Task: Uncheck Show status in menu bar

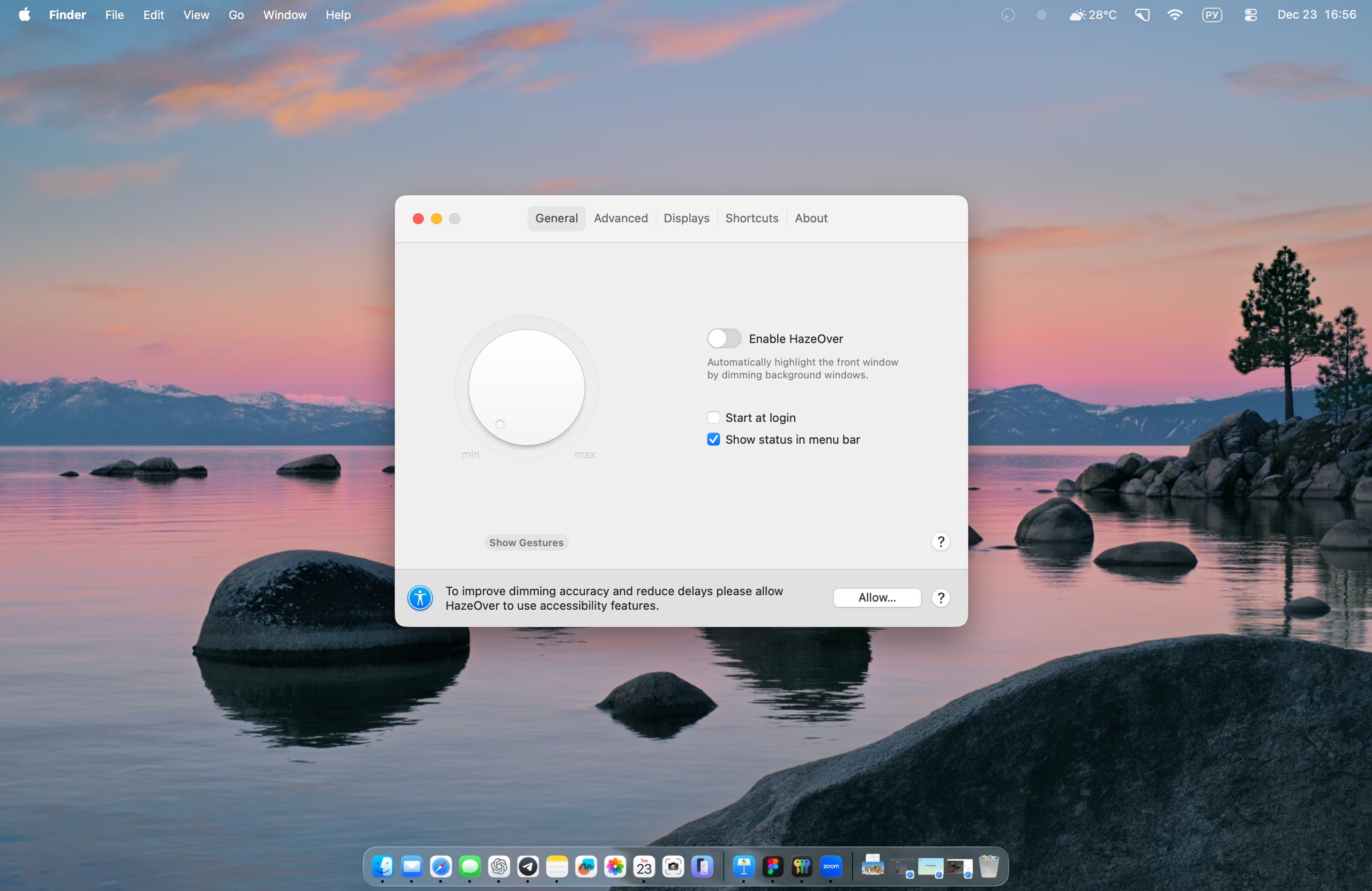Action: coord(713,439)
